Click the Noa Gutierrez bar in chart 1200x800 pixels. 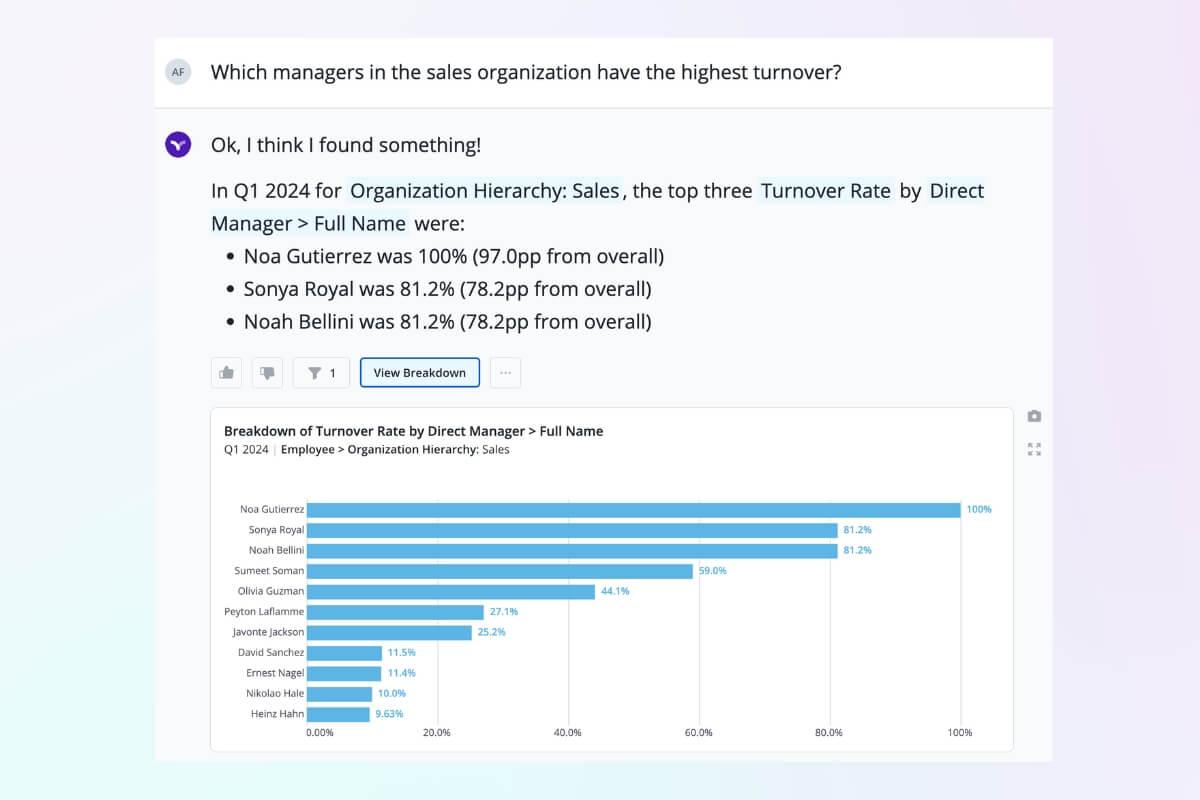point(634,510)
